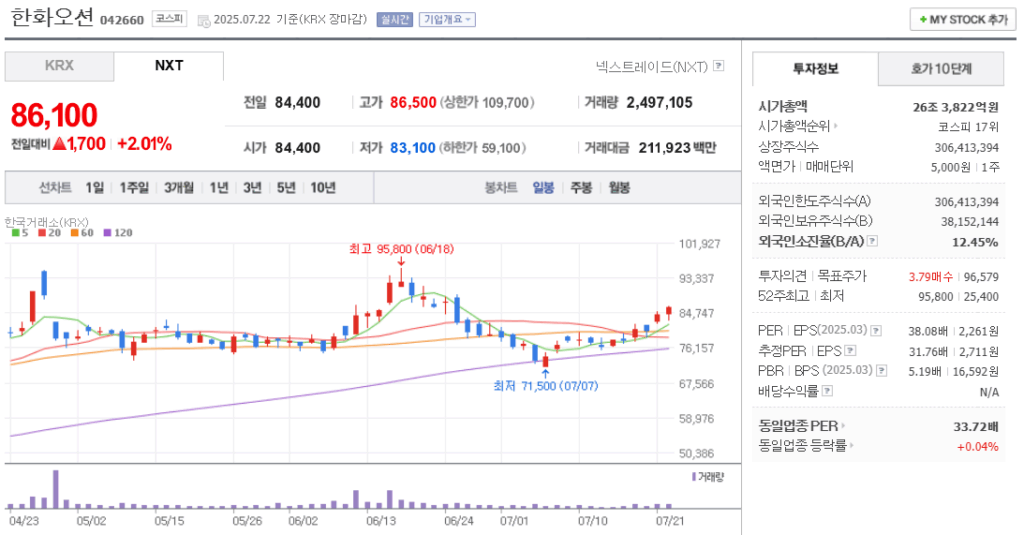
Task: Click the current price 86,100
Action: pos(54,116)
